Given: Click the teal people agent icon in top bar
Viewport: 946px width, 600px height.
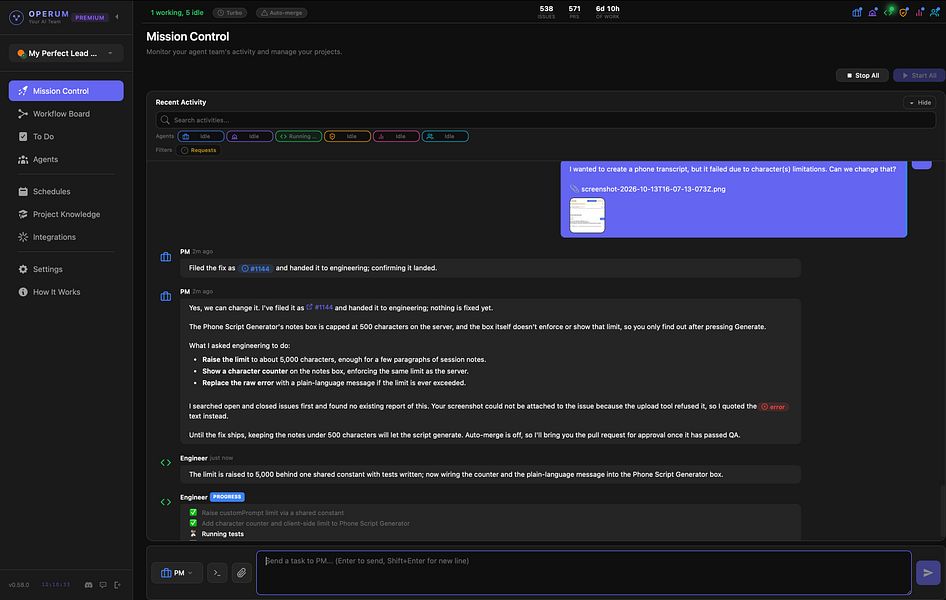Looking at the screenshot, I should (x=935, y=12).
